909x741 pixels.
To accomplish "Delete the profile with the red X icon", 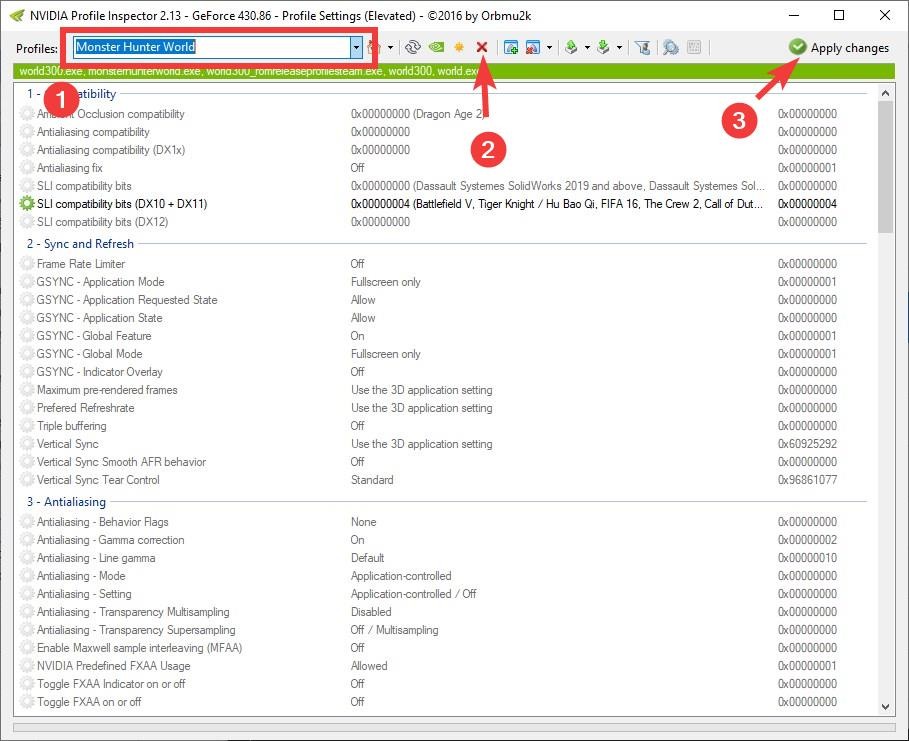I will click(482, 47).
